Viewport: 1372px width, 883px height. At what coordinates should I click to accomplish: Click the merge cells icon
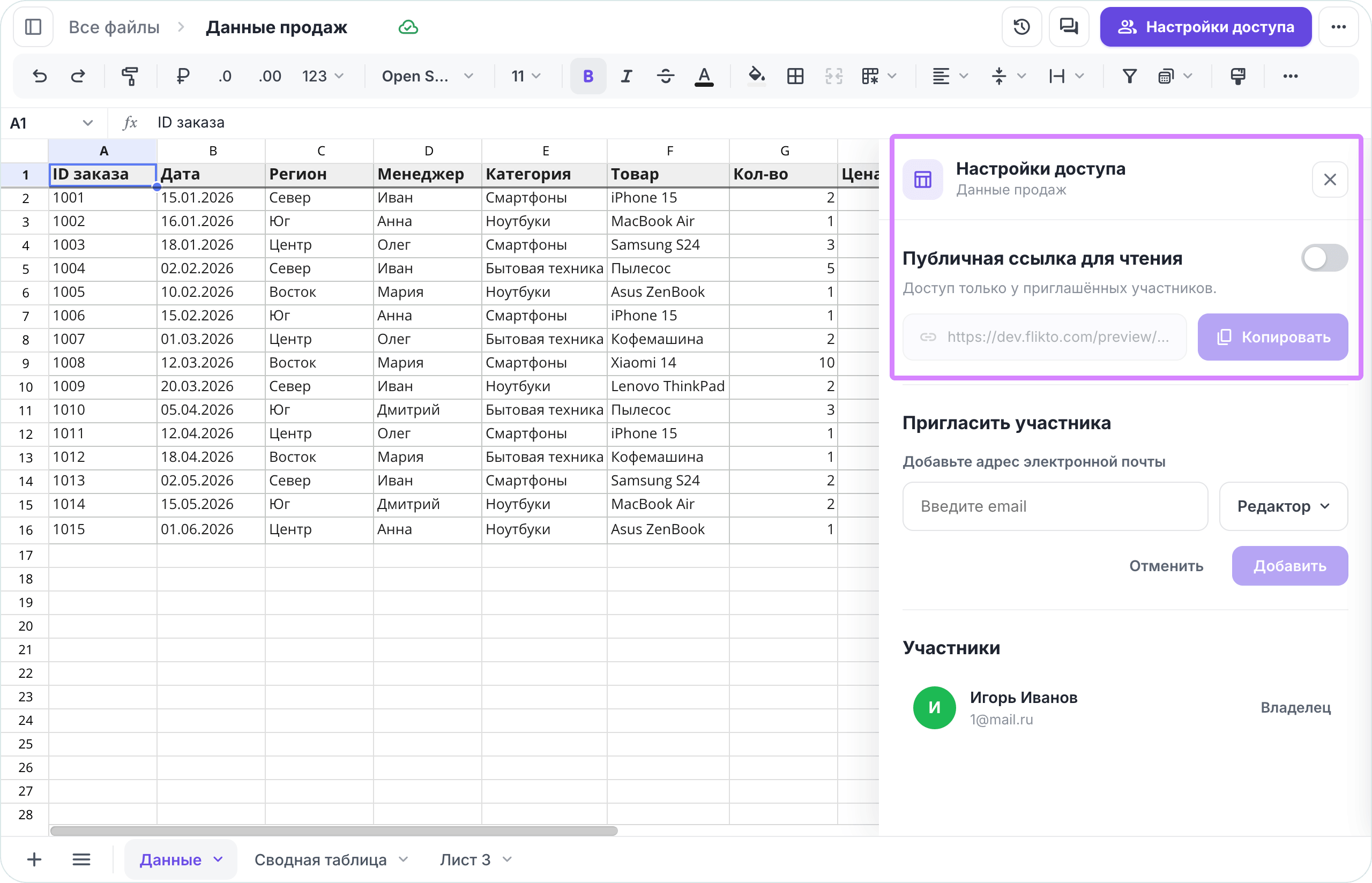pyautogui.click(x=833, y=76)
